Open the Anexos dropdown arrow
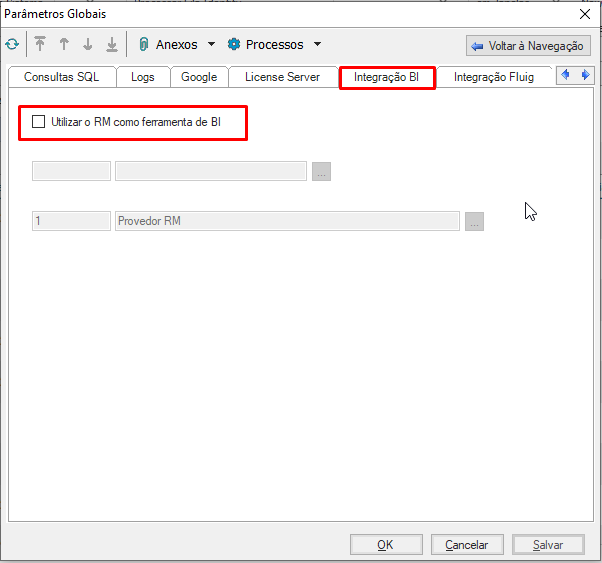The width and height of the screenshot is (602, 563). (211, 44)
